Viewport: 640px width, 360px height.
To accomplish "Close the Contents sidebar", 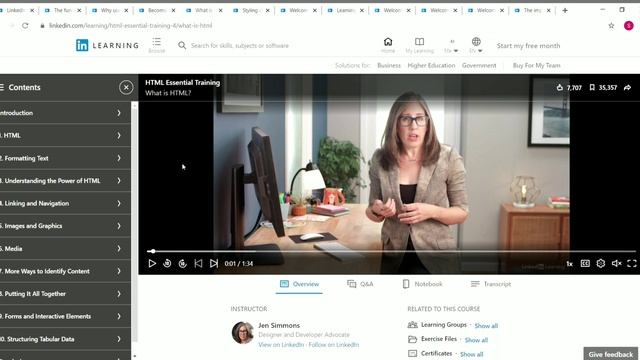I will coord(126,87).
